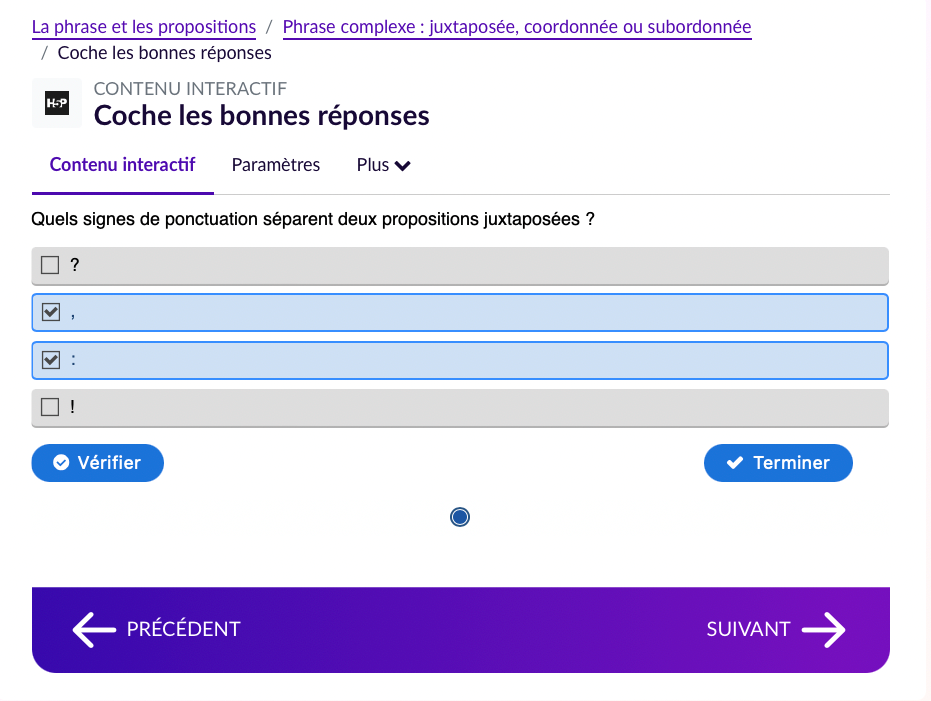Expand the Plus dropdown menu
This screenshot has width=931, height=701.
coord(383,165)
